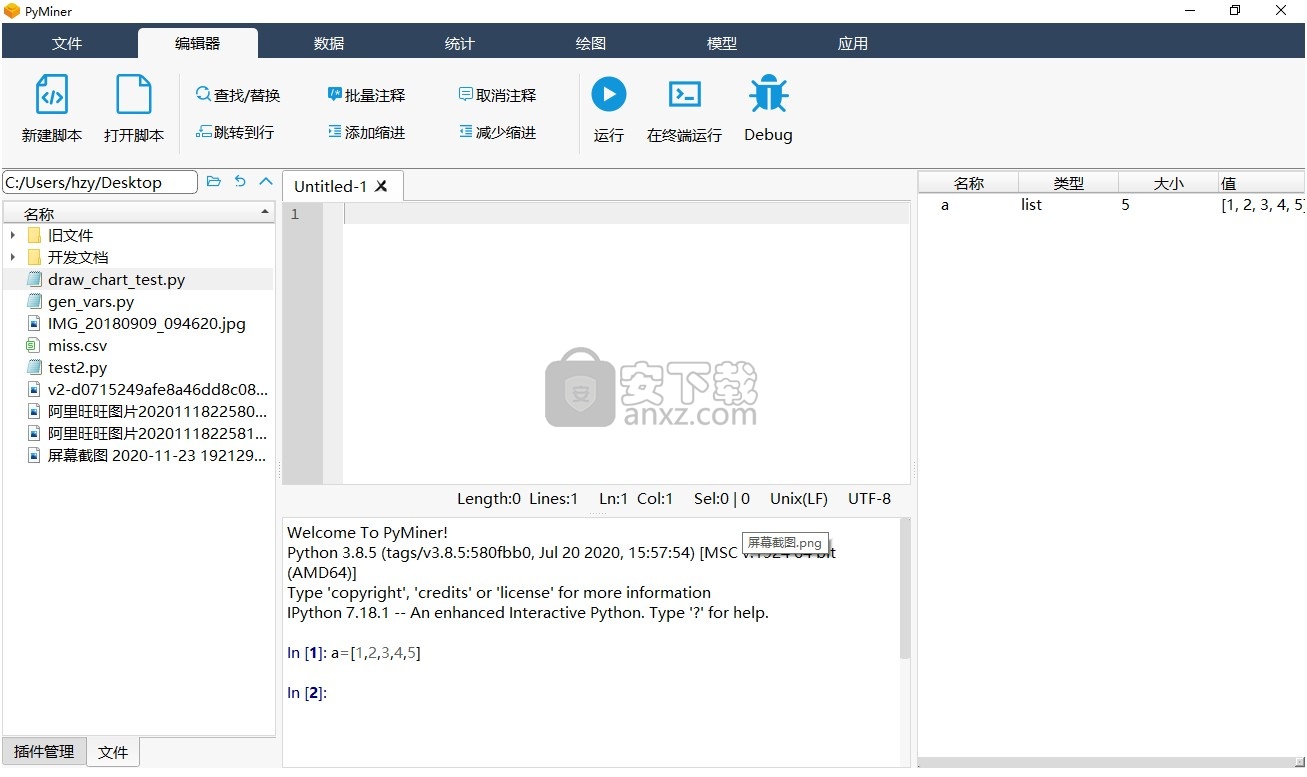Expand the 旧文件 folder arrow
The image size is (1307, 777).
(x=12, y=235)
